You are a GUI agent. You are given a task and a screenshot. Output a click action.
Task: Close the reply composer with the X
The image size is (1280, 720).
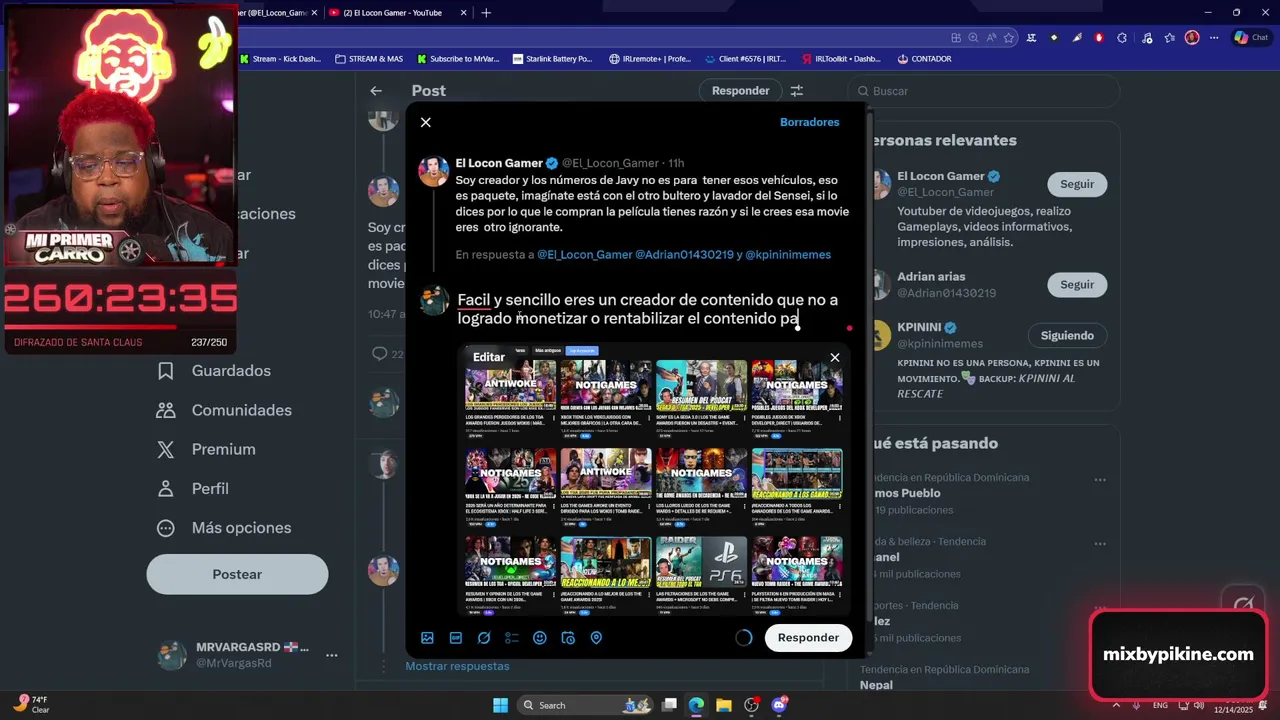pyautogui.click(x=426, y=122)
